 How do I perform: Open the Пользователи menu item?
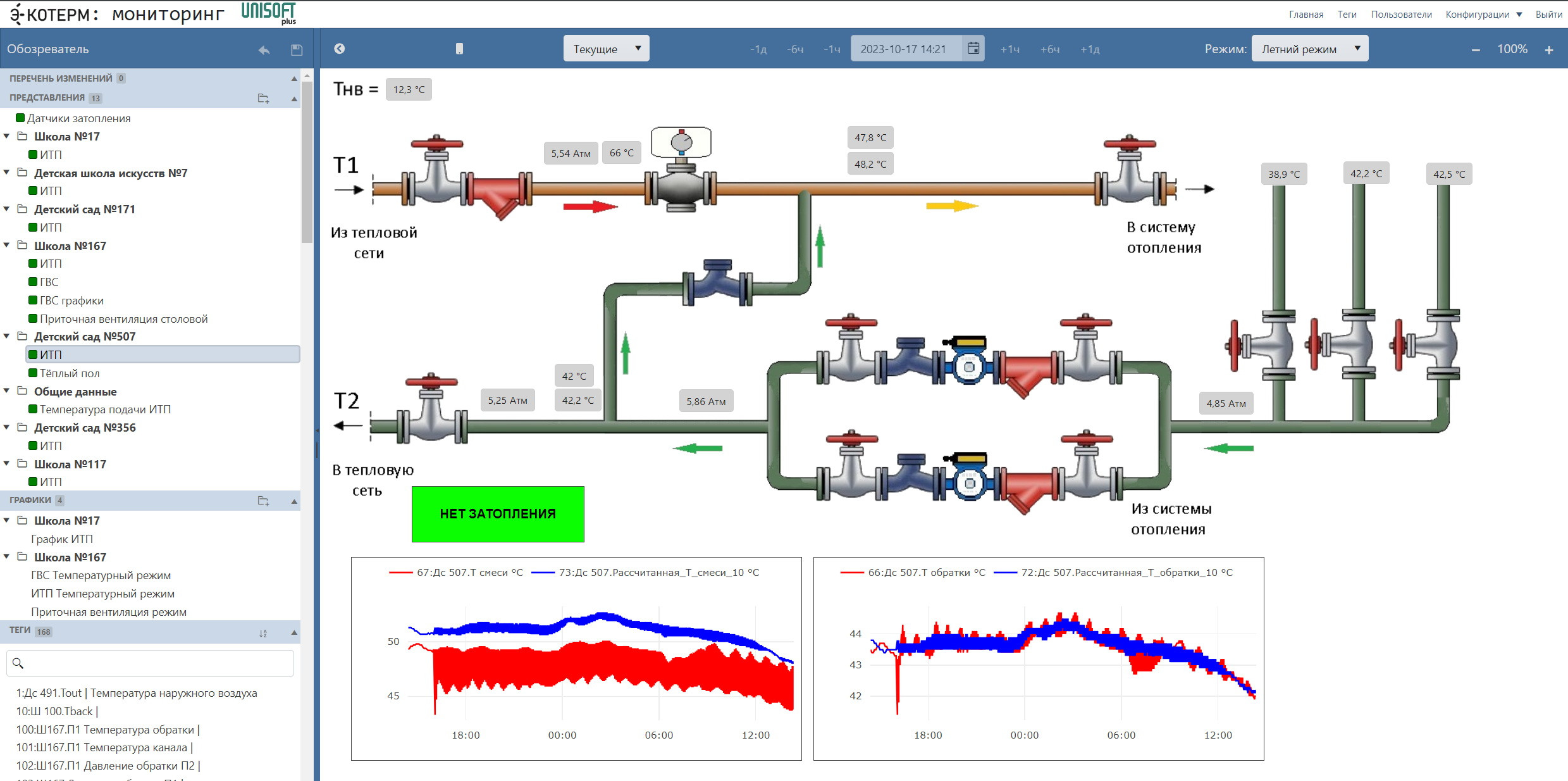coord(1401,14)
